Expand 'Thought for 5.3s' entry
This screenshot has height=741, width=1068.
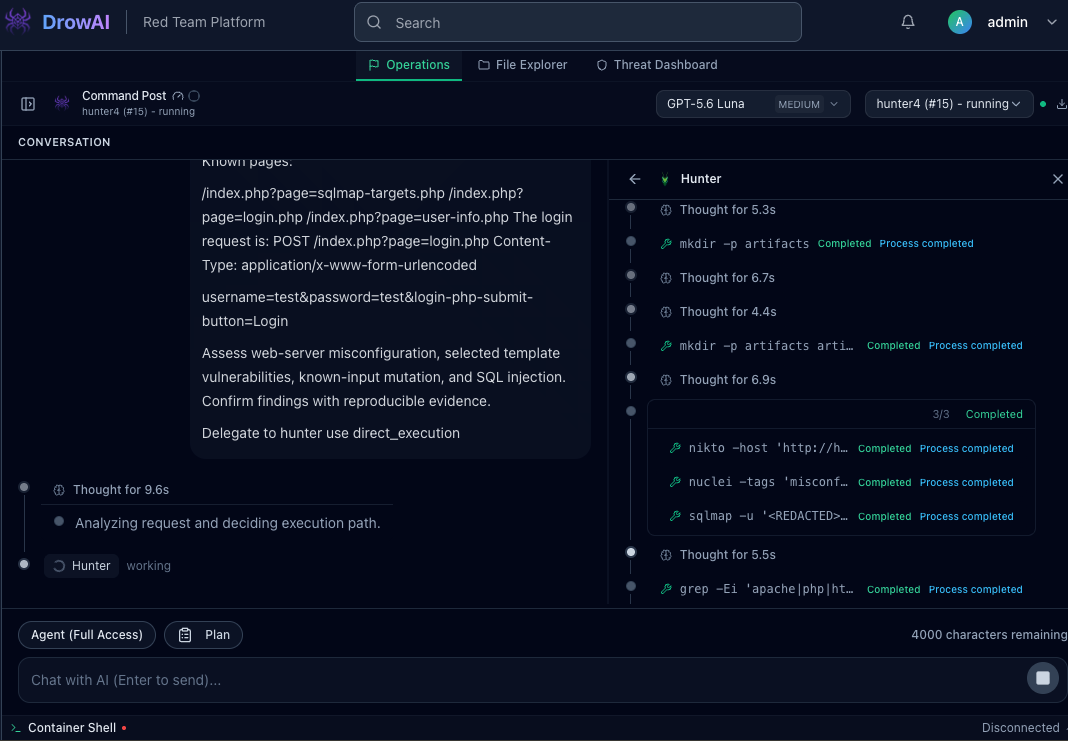tap(727, 210)
